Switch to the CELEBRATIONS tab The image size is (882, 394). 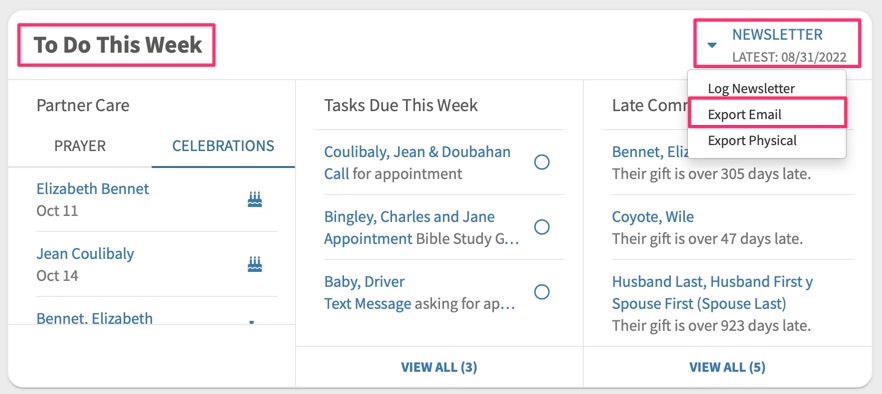[223, 146]
